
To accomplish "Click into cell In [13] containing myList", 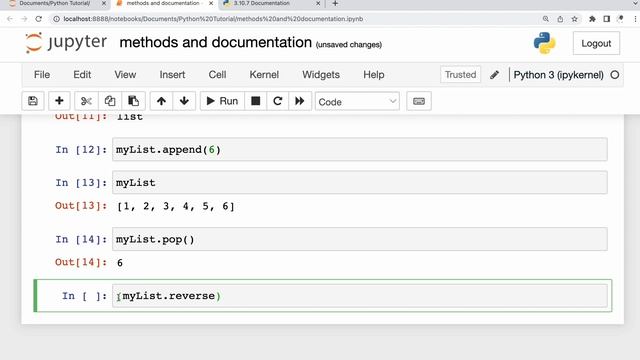I will coord(360,182).
